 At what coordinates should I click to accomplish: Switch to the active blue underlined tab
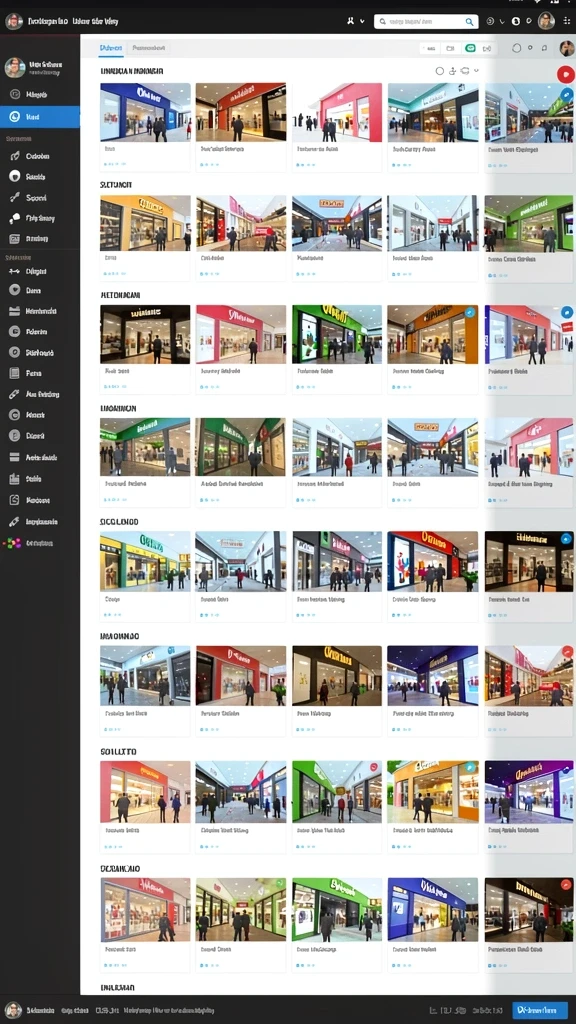pos(111,48)
